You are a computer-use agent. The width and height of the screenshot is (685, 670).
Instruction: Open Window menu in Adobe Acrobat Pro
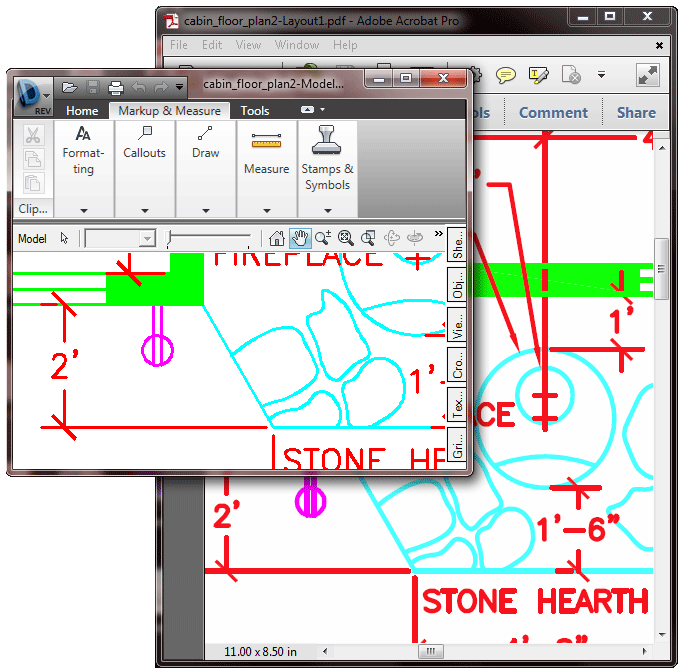click(x=297, y=45)
